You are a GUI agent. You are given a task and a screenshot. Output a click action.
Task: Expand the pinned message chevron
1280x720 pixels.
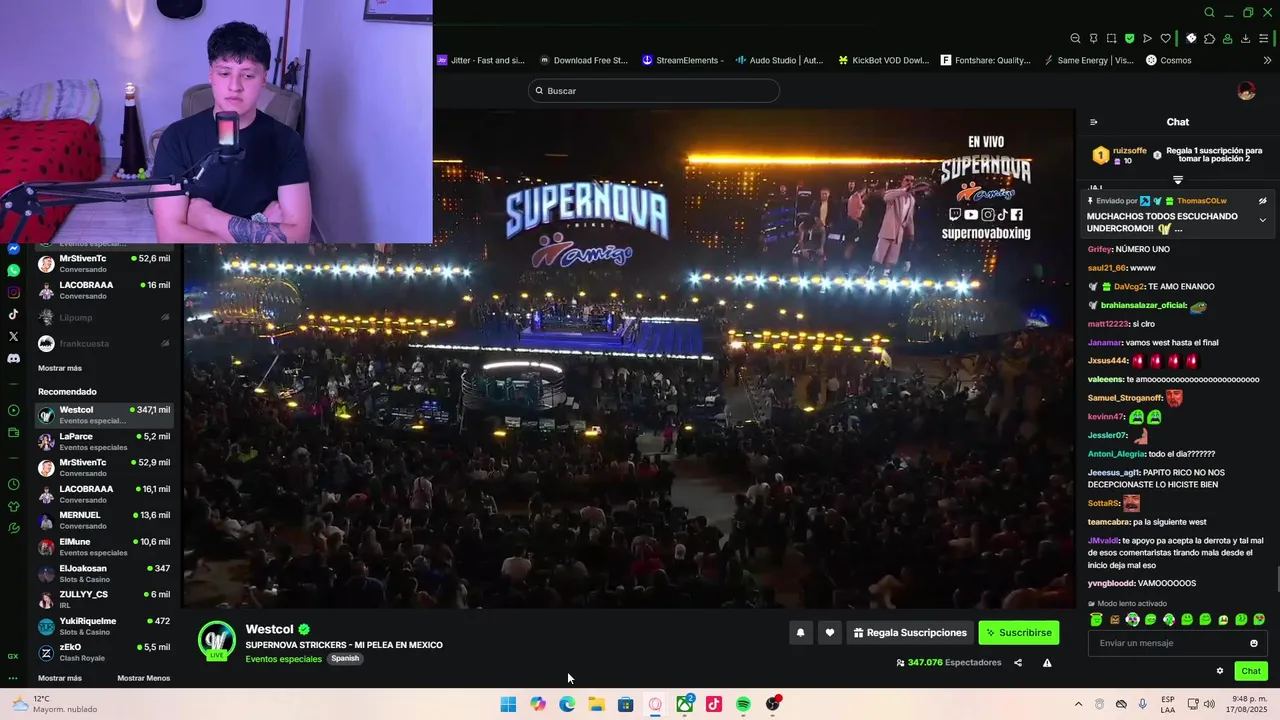coord(1262,220)
